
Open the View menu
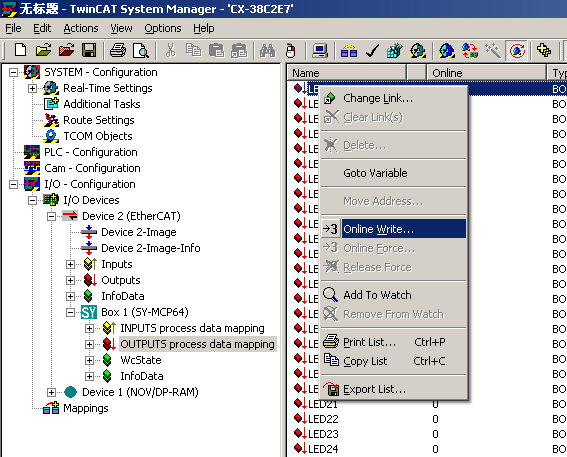point(121,28)
